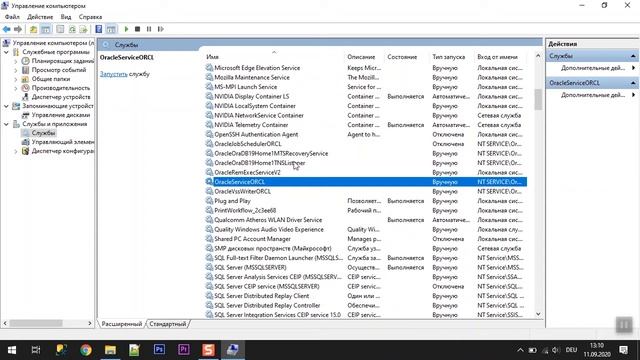Select Управление дисками in the tree
Viewport: 640px width, 360px height.
[x=61, y=115]
